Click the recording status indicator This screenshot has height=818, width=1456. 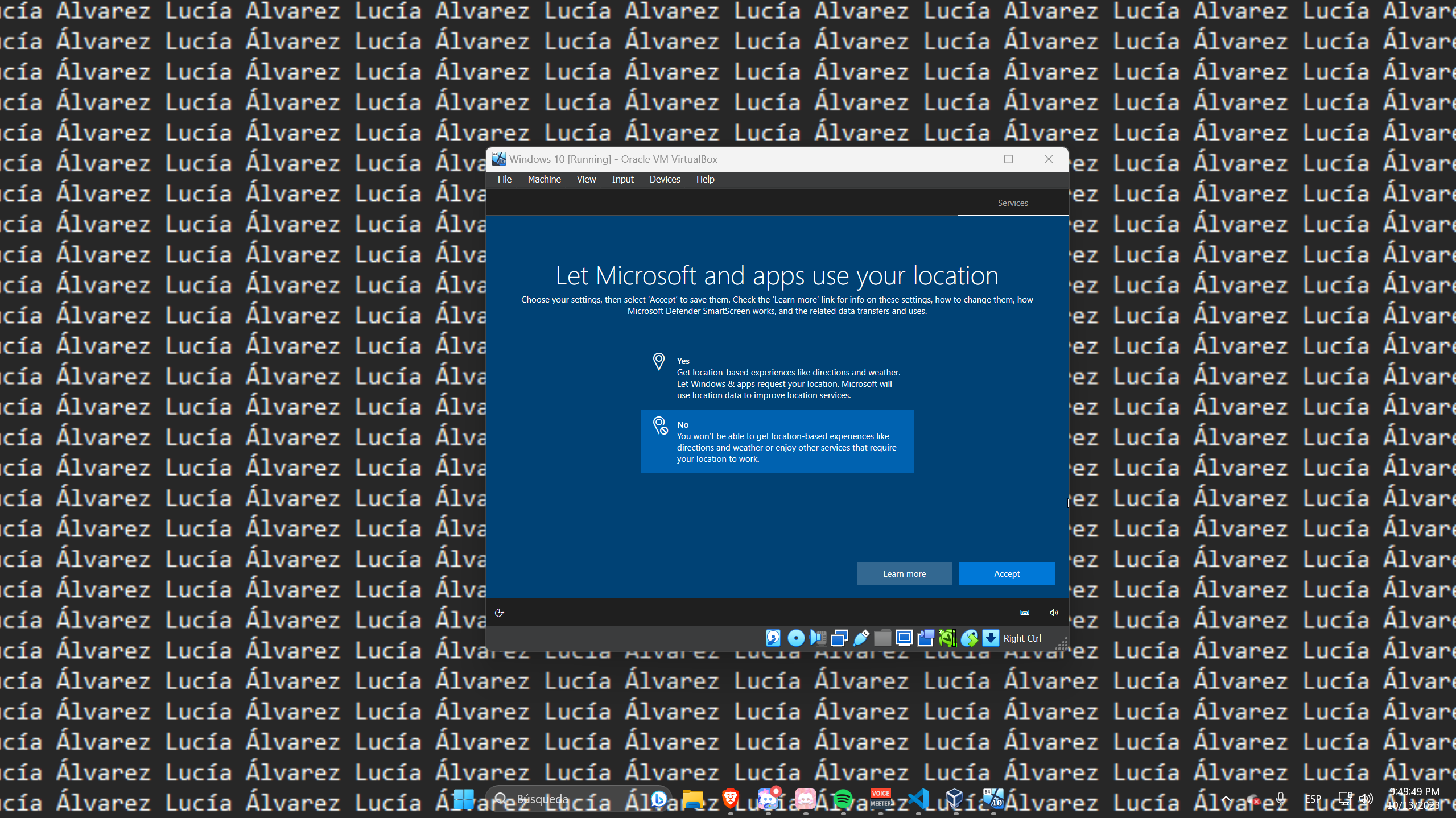[x=926, y=638]
